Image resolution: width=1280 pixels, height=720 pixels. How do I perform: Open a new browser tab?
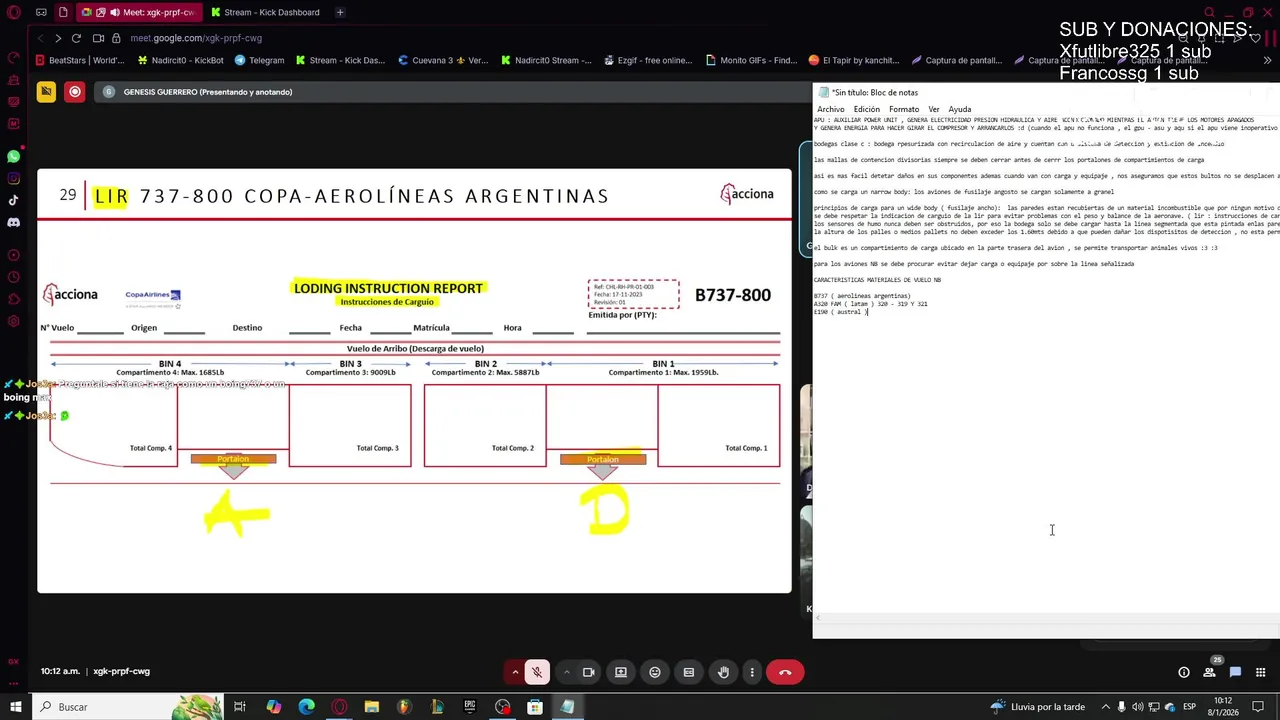click(340, 13)
